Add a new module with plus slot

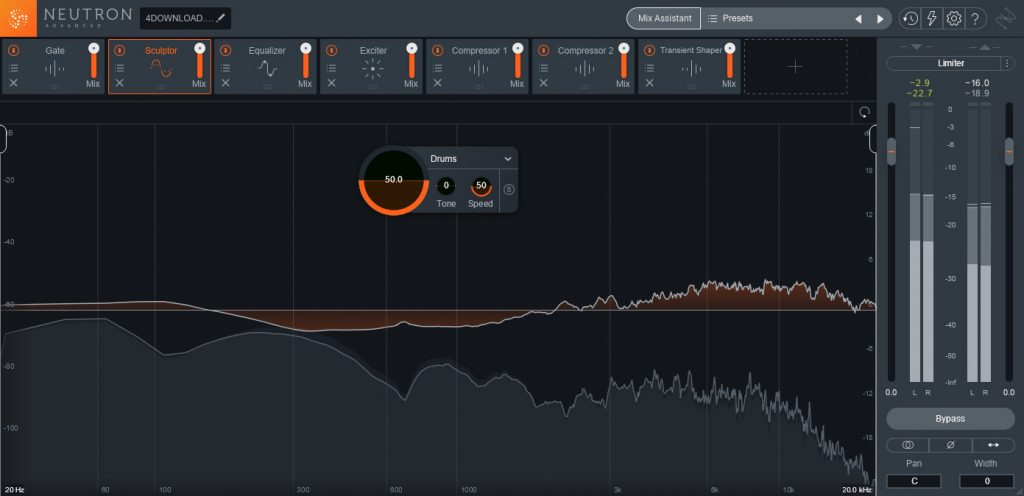pyautogui.click(x=795, y=67)
